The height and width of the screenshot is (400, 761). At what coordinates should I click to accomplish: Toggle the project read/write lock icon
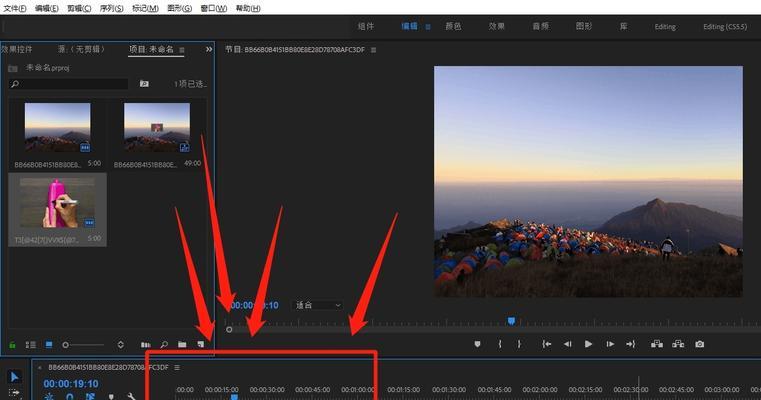[x=13, y=345]
